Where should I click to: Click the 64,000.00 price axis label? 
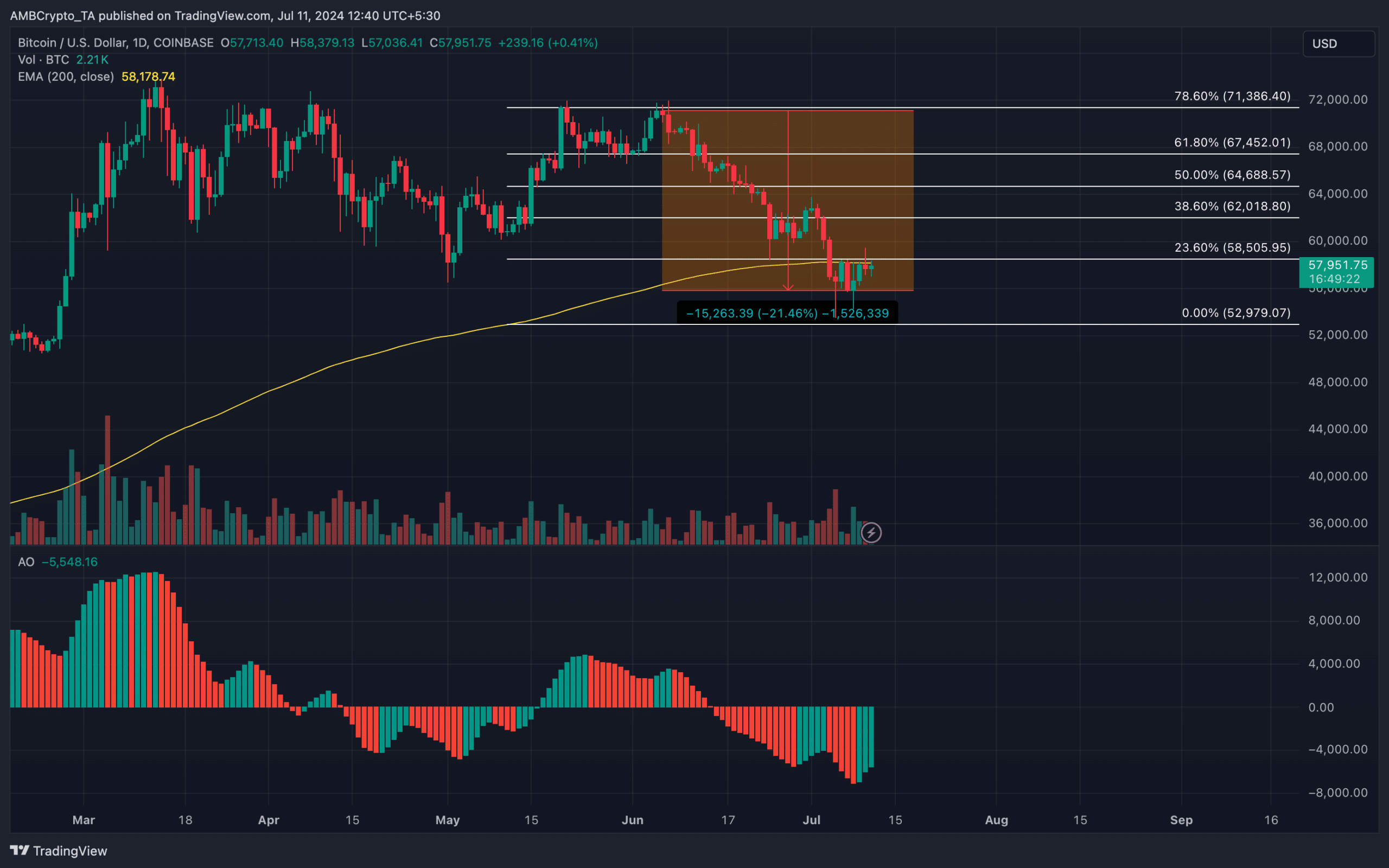1338,194
